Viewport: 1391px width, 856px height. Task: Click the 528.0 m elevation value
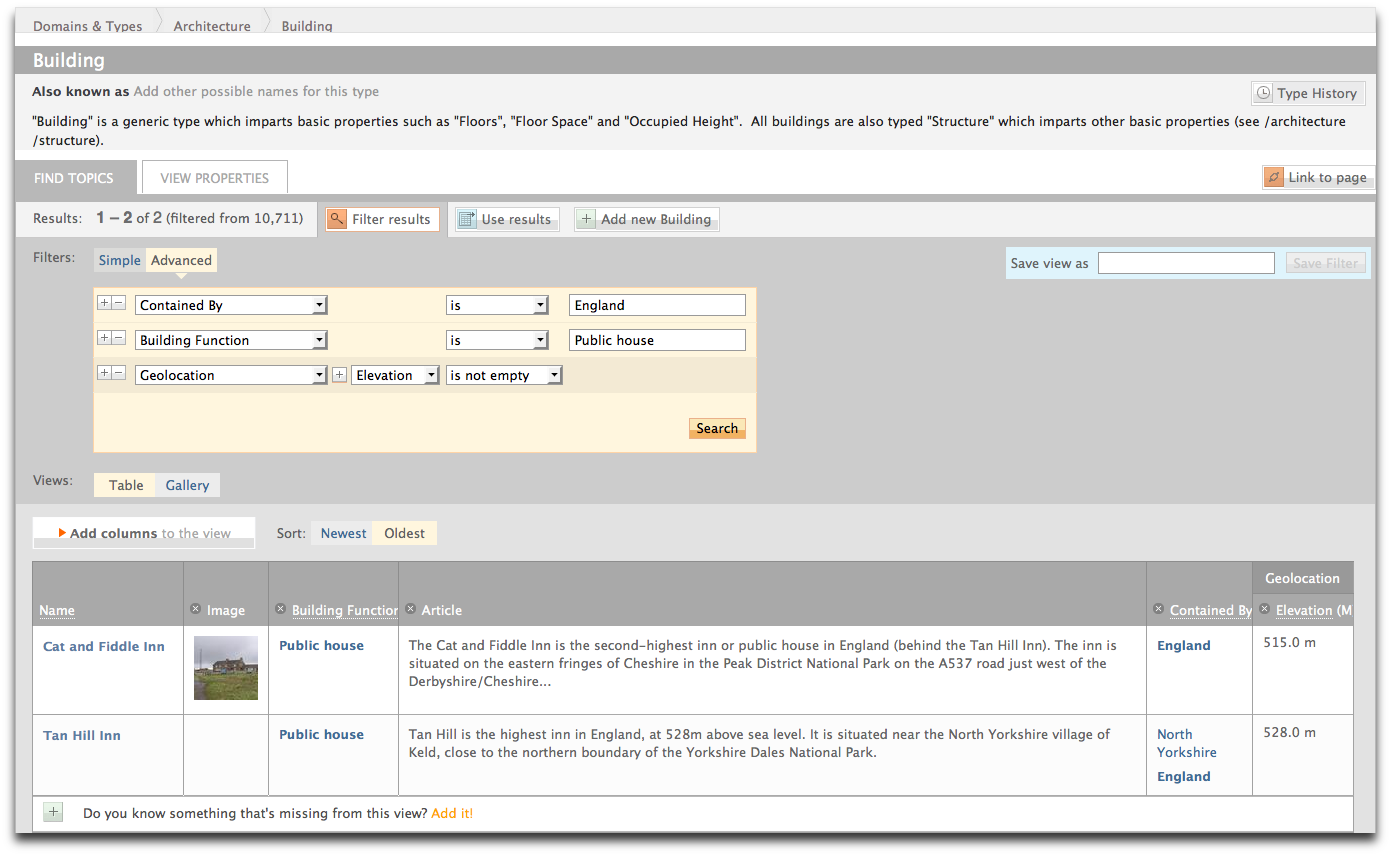1290,732
